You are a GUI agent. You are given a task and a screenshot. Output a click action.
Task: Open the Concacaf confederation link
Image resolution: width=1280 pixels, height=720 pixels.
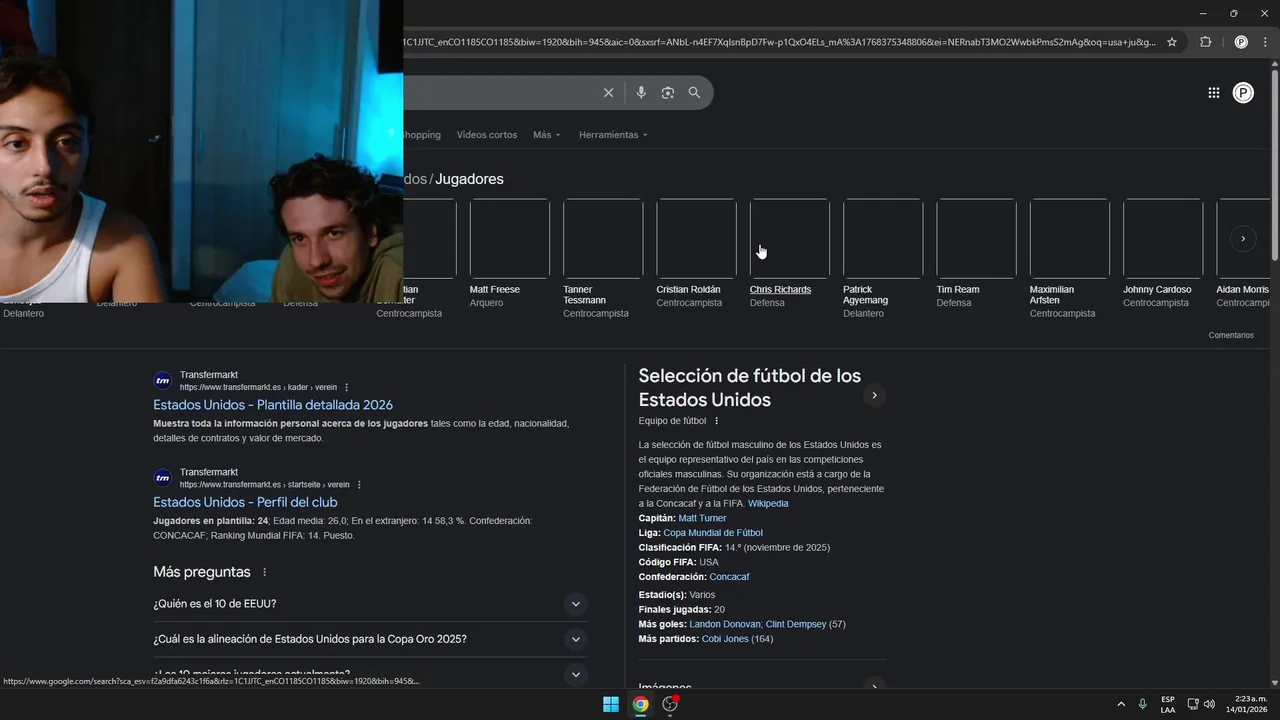(729, 577)
